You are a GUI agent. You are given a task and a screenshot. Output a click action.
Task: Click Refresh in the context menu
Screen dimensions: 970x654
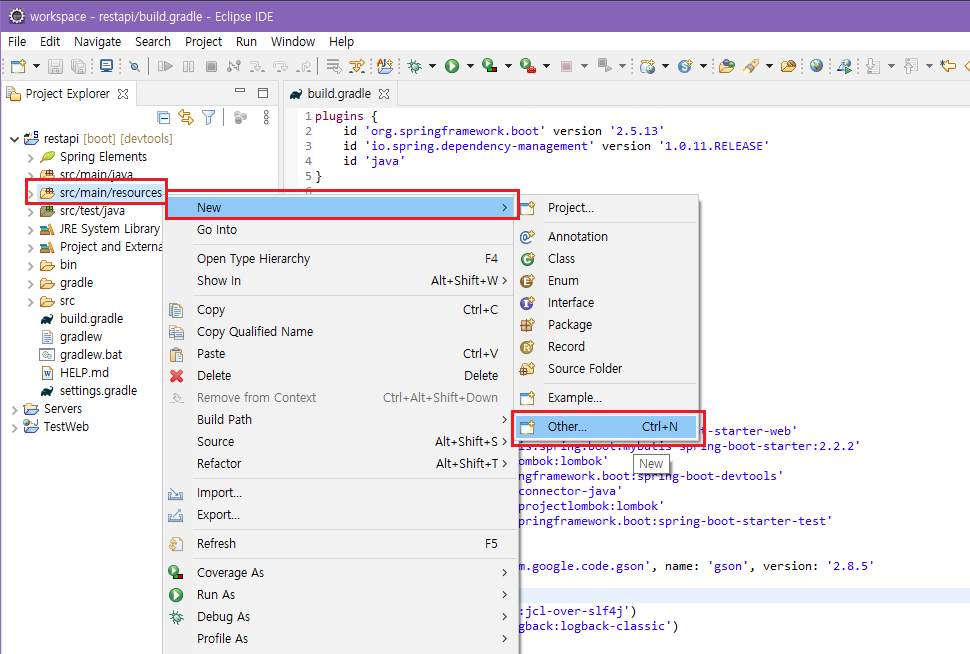[338, 544]
